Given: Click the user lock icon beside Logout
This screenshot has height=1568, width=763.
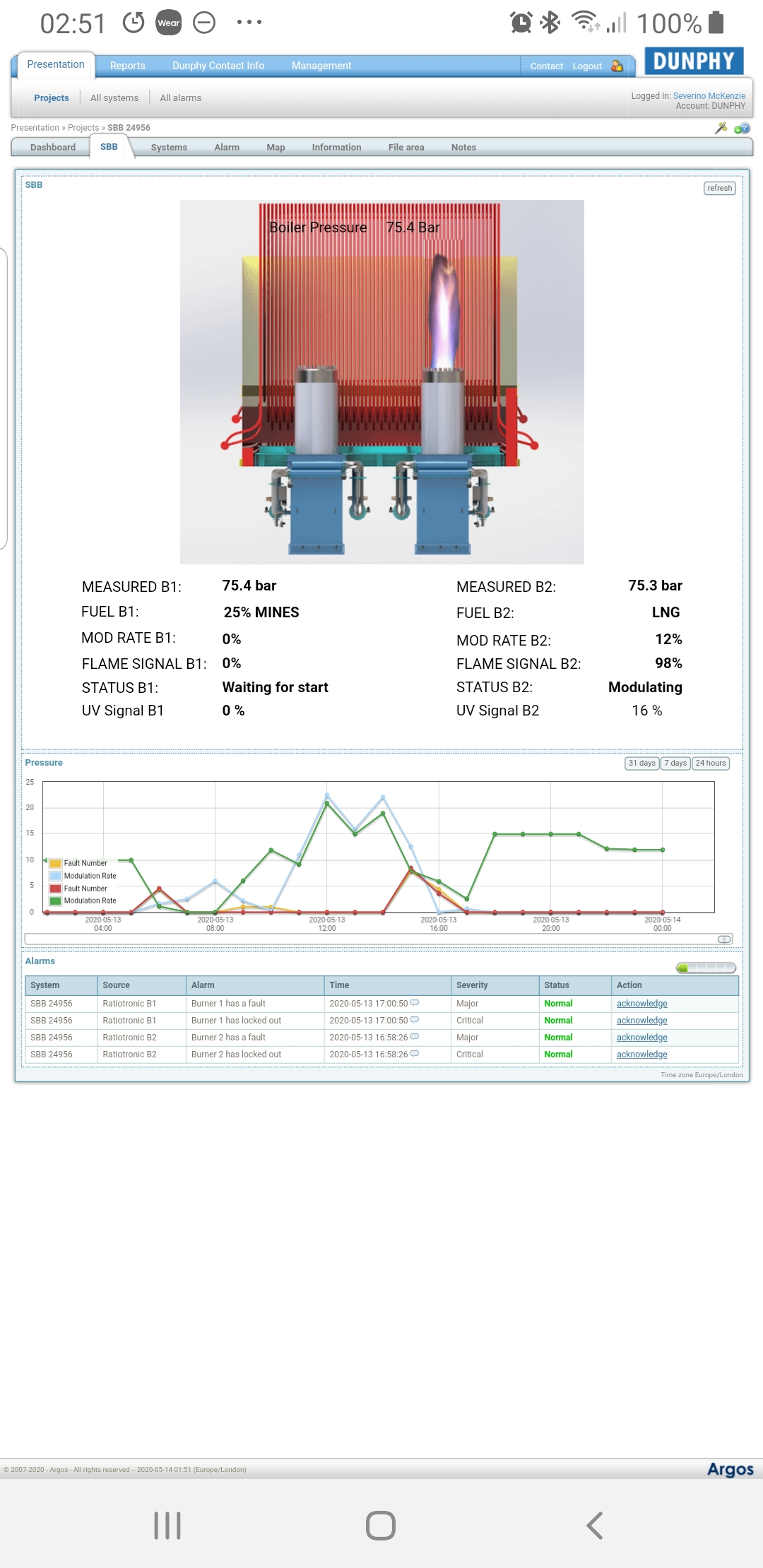Looking at the screenshot, I should point(617,66).
